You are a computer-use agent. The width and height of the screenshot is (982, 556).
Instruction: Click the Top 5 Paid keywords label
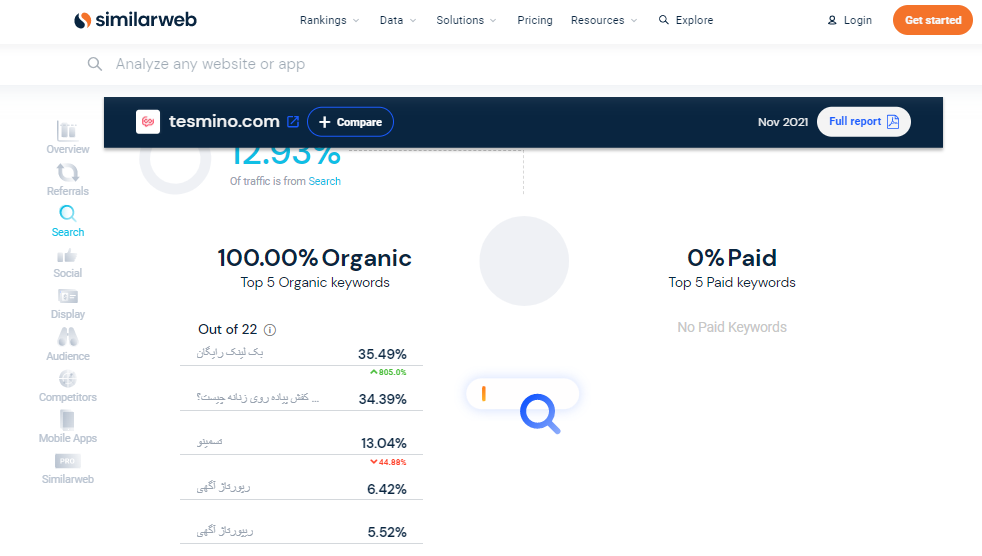click(x=731, y=282)
